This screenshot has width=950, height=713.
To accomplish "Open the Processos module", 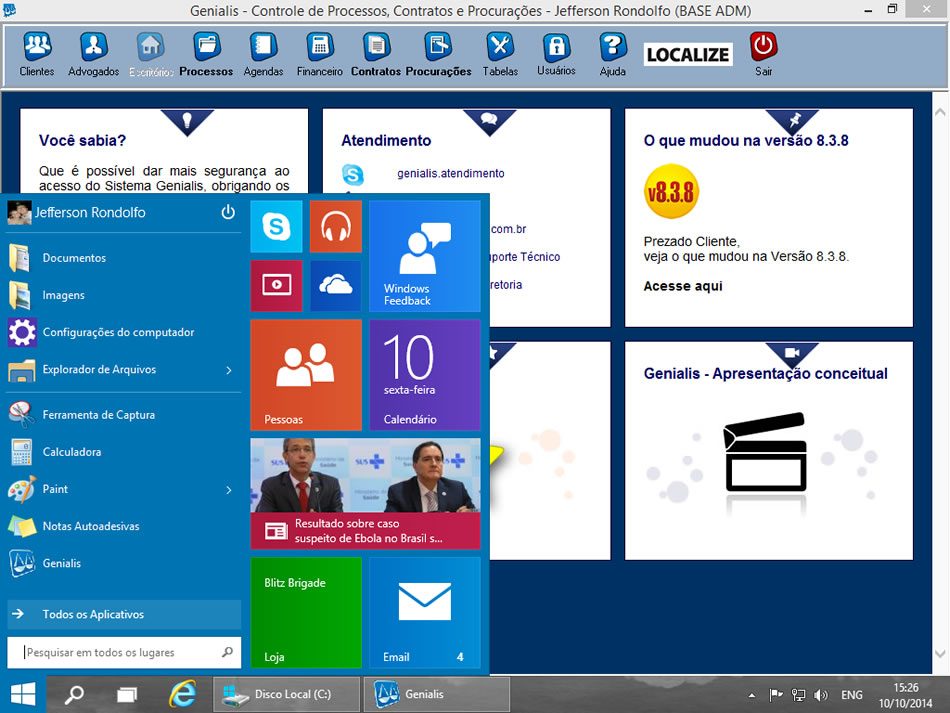I will (x=206, y=54).
